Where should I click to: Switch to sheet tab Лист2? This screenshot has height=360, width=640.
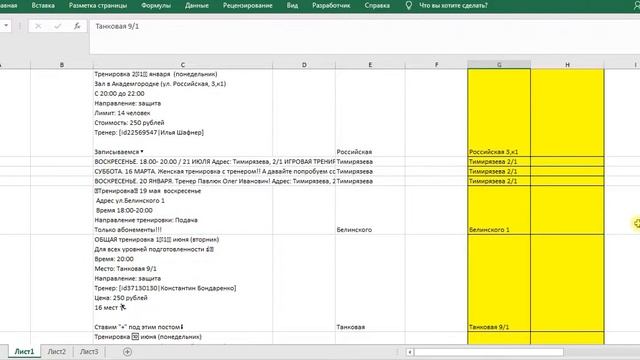(x=57, y=351)
